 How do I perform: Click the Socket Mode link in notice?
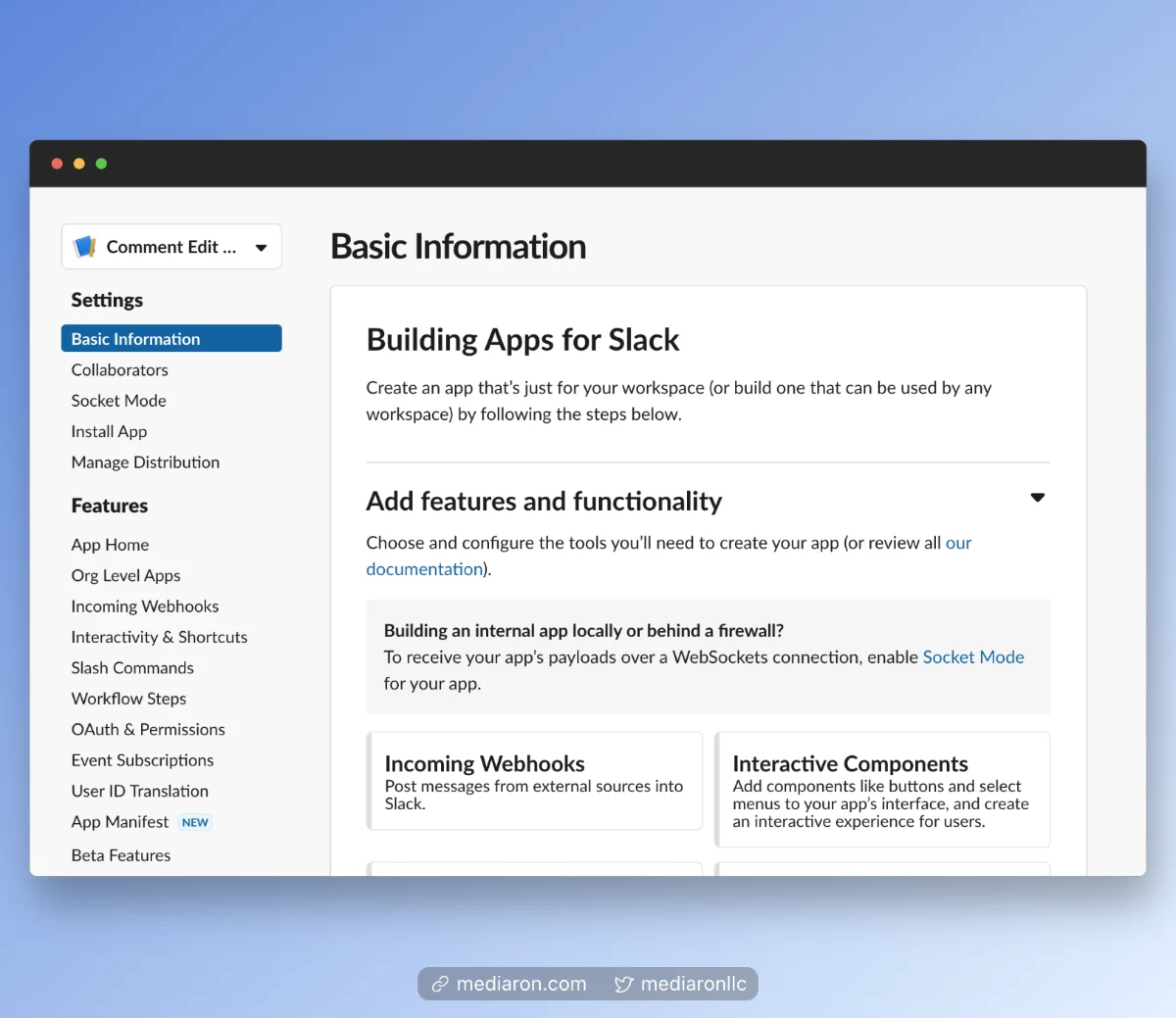click(973, 657)
